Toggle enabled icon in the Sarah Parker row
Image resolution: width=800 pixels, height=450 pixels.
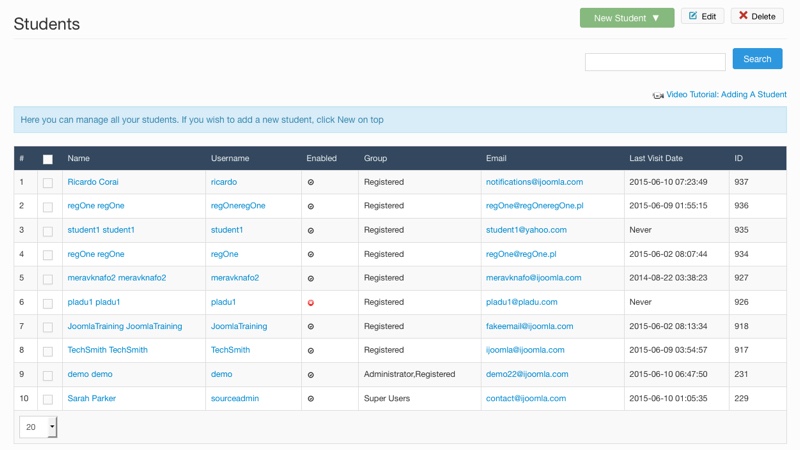point(311,398)
